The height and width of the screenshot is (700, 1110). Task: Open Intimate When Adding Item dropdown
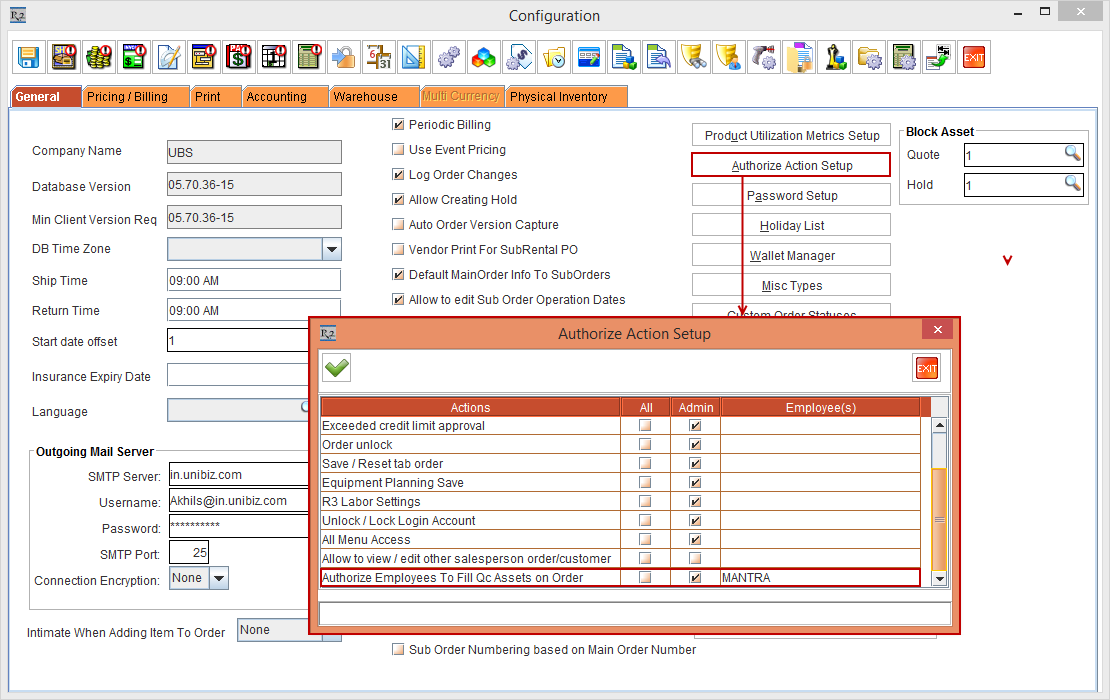[273, 630]
